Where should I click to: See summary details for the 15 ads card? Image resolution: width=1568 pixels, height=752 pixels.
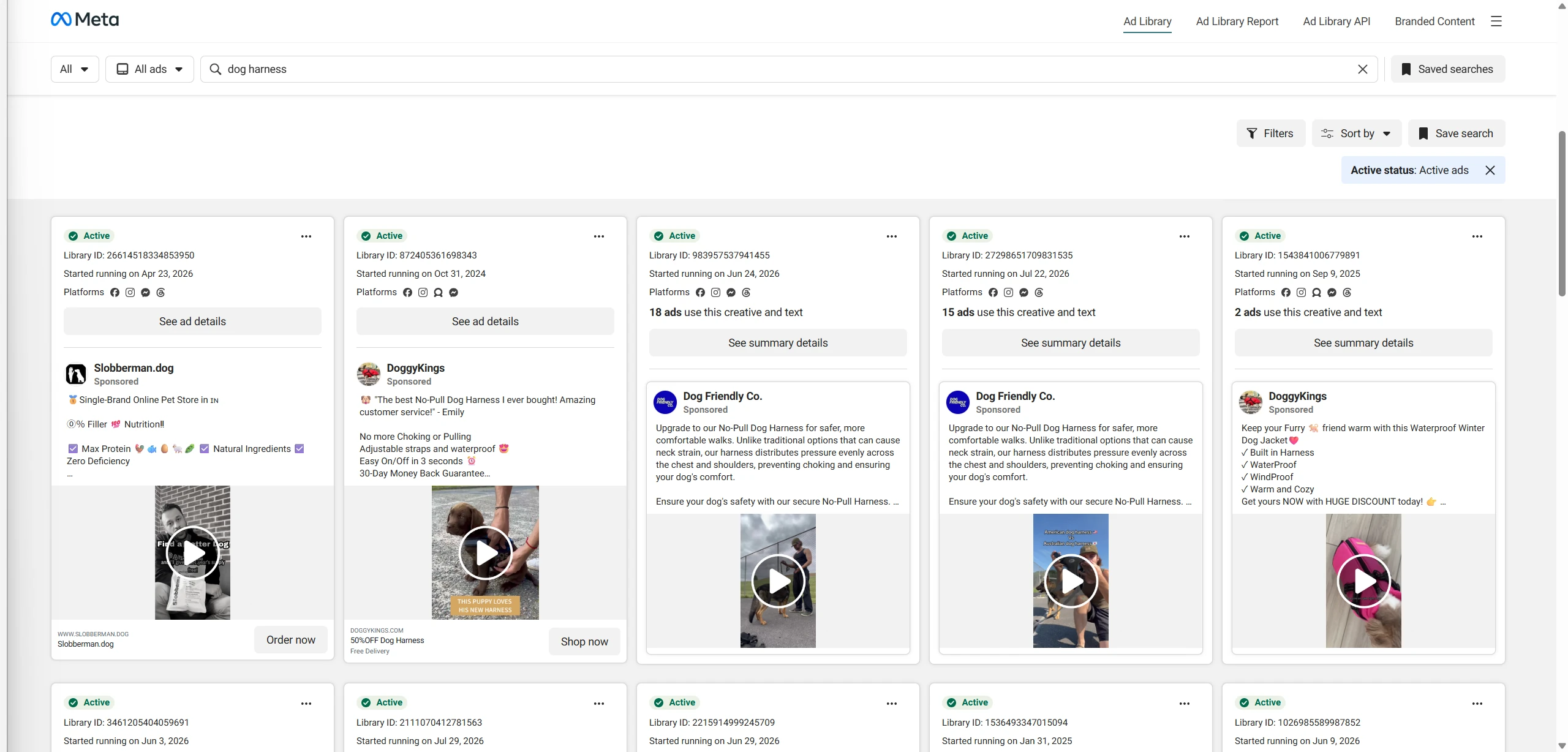click(1071, 343)
